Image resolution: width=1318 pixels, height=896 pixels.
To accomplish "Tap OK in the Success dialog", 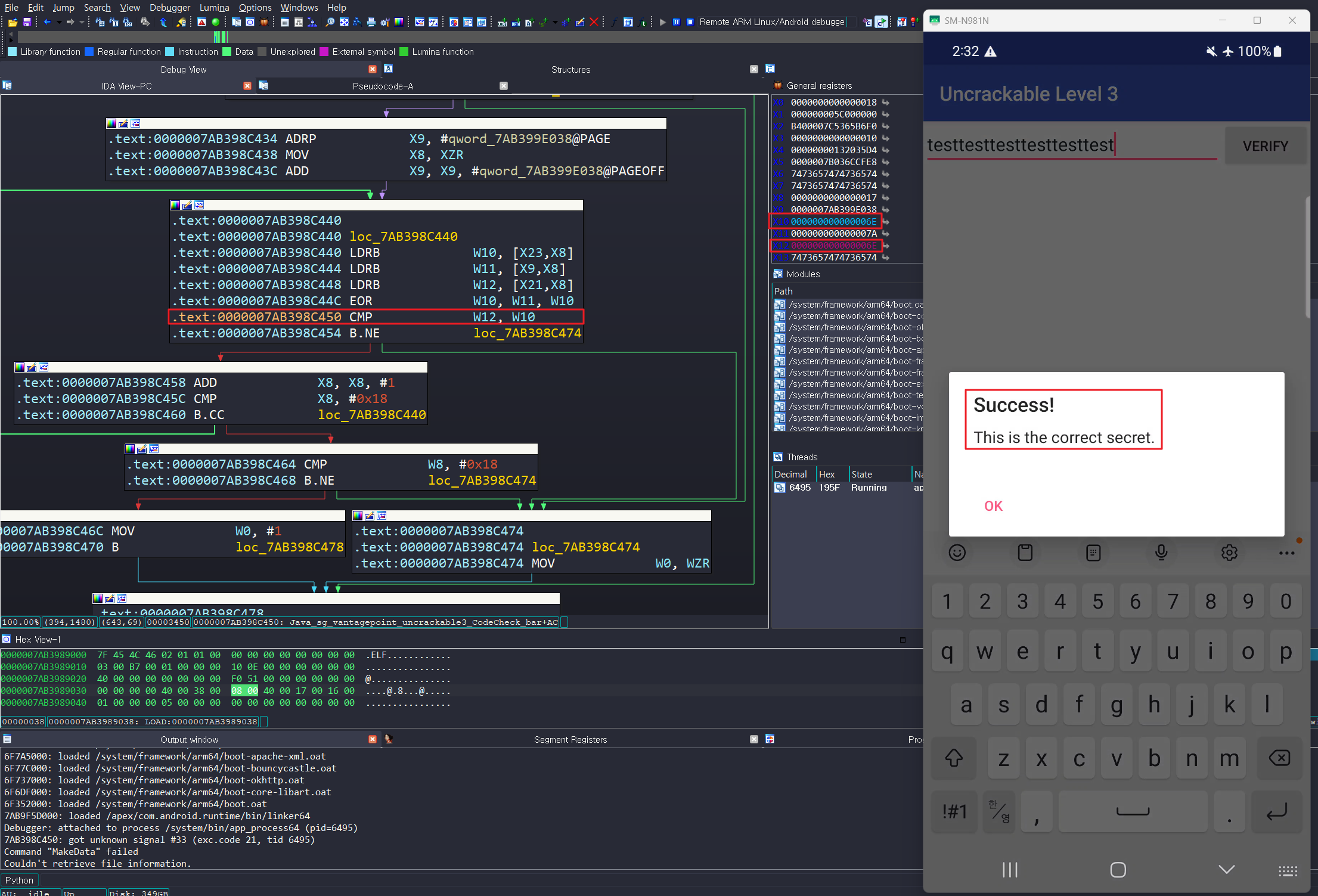I will [993, 506].
